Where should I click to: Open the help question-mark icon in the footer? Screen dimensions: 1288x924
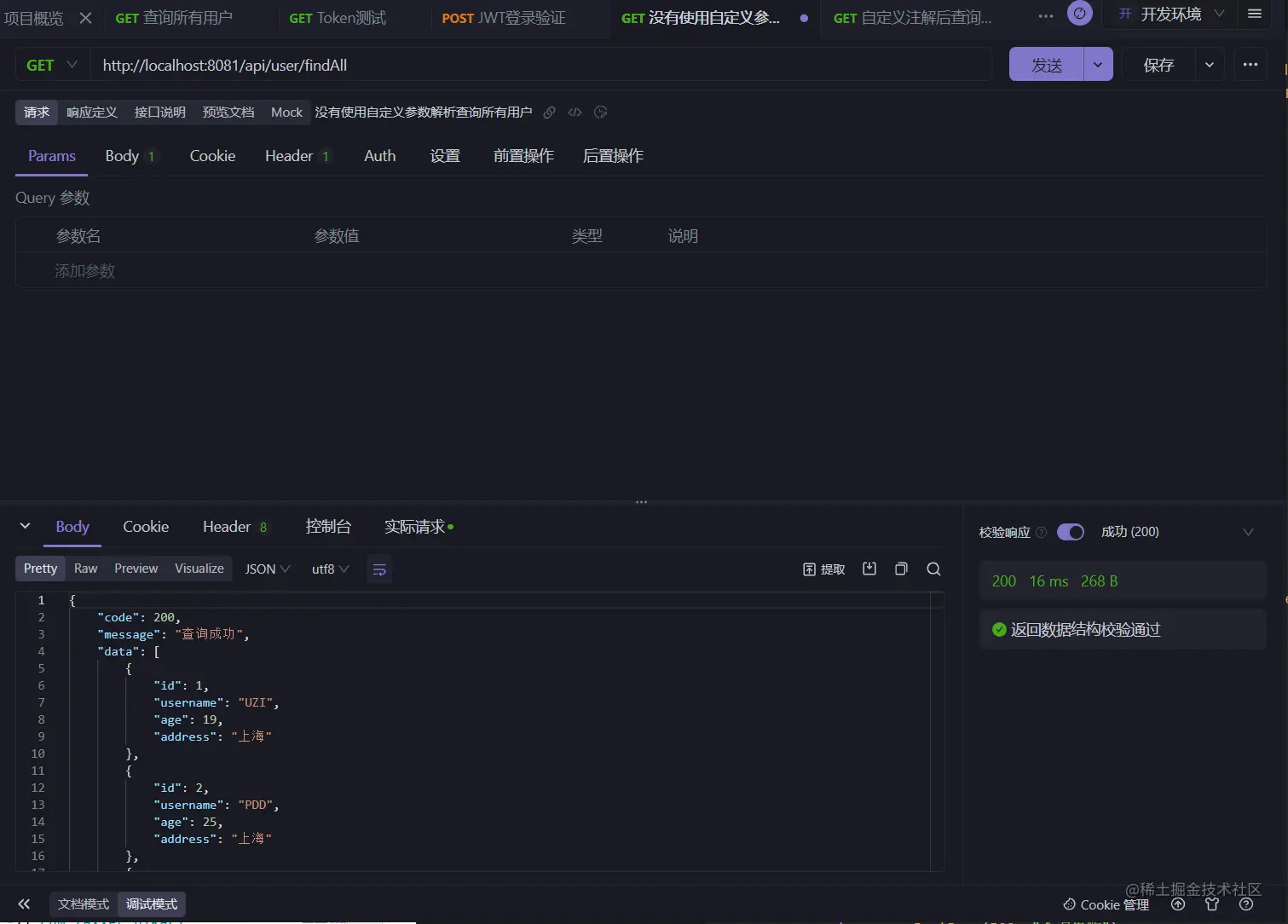(x=1246, y=904)
